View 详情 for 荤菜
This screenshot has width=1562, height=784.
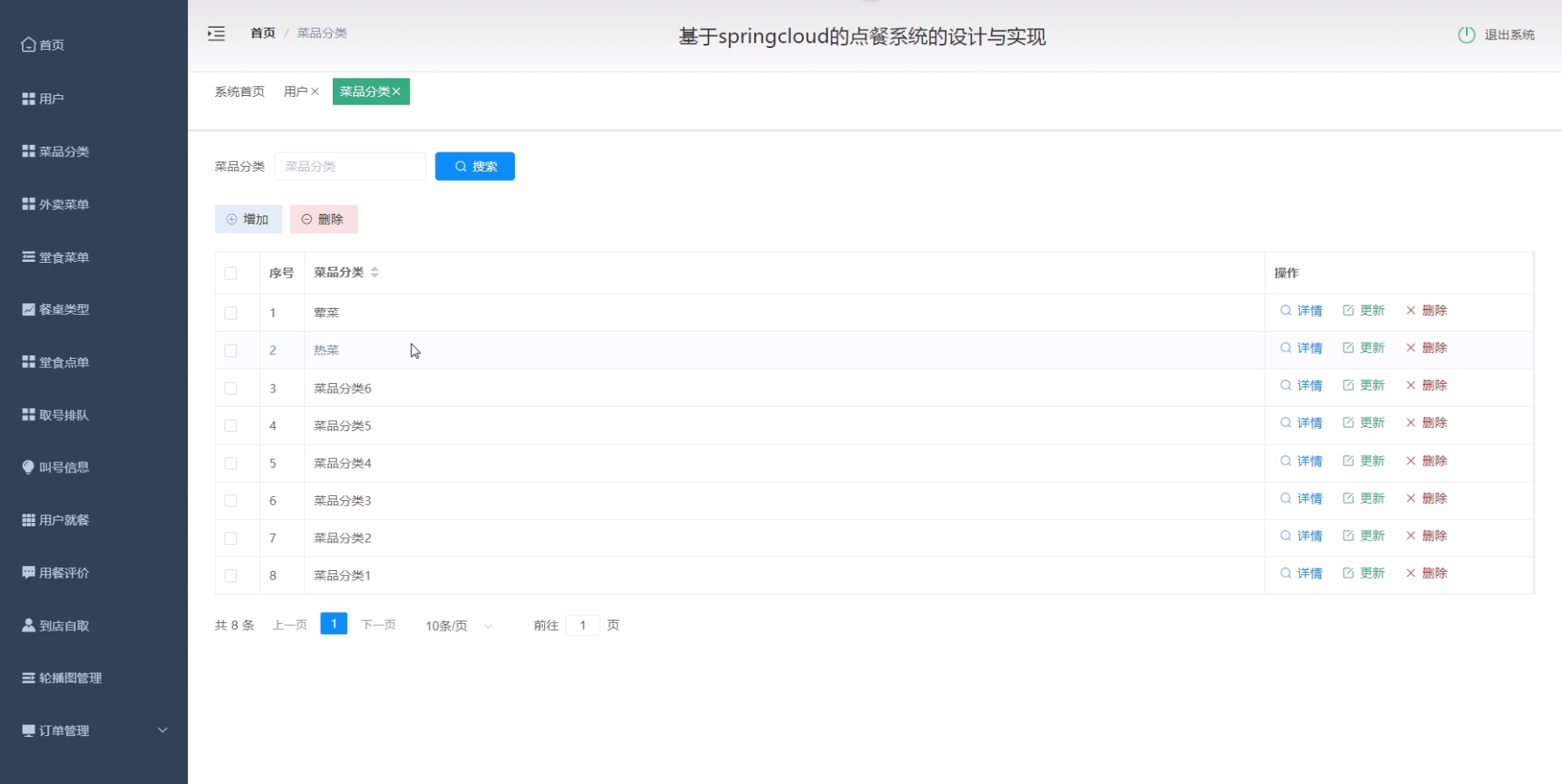(x=1301, y=311)
